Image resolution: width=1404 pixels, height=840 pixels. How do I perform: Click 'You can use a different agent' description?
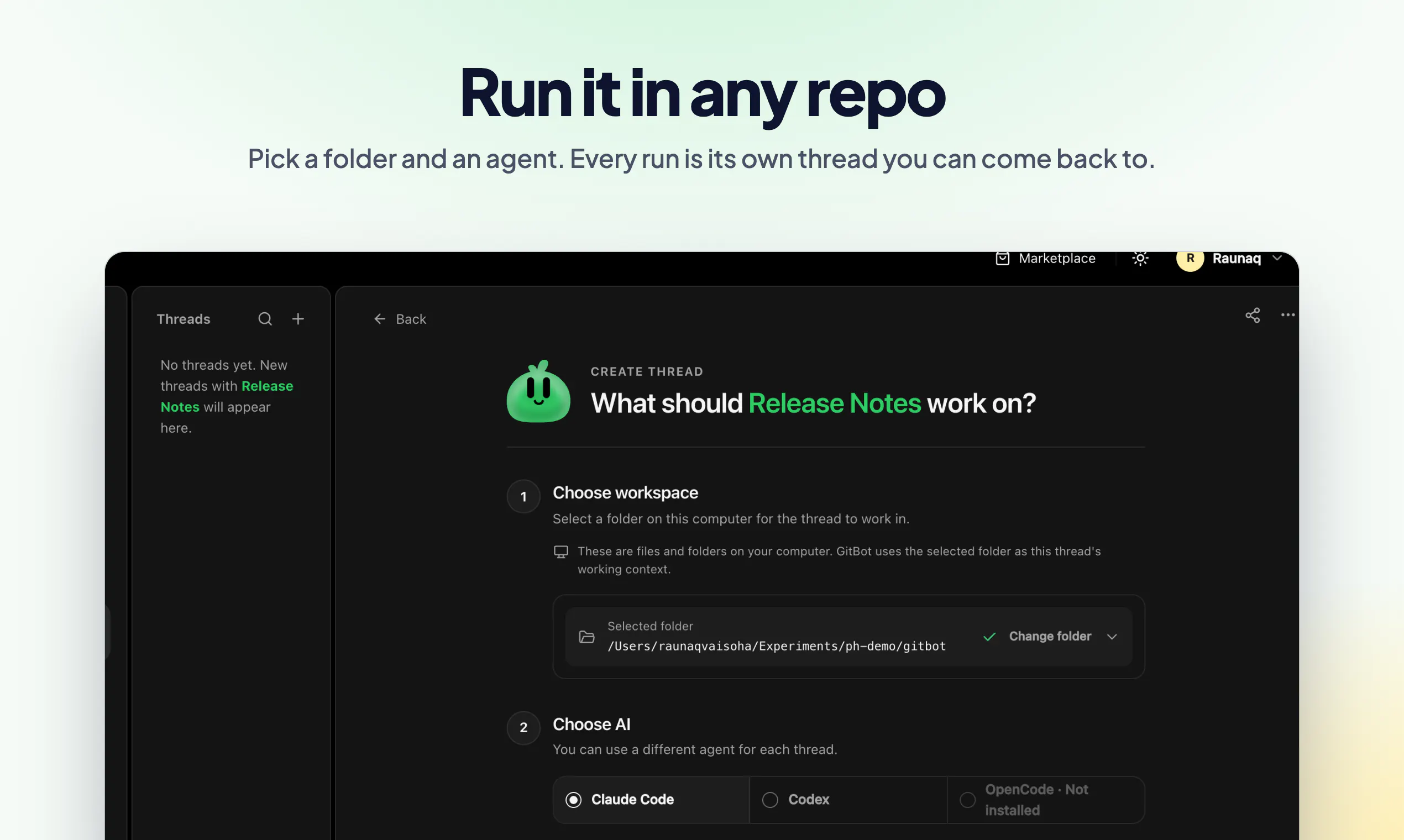coord(695,750)
